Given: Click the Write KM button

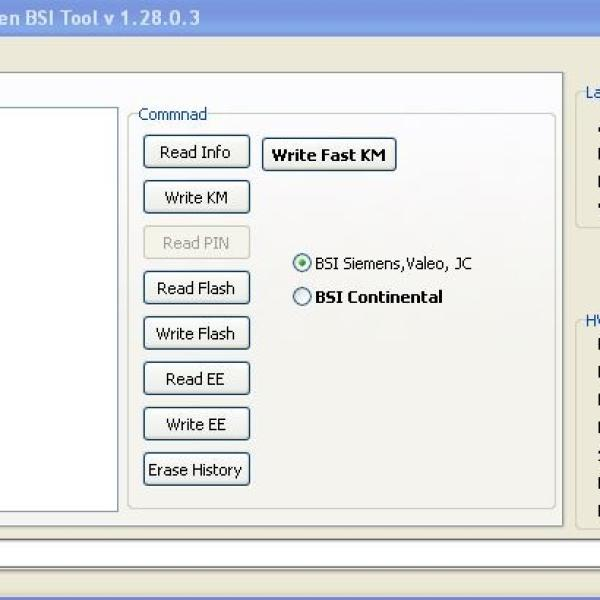Looking at the screenshot, I should 196,197.
